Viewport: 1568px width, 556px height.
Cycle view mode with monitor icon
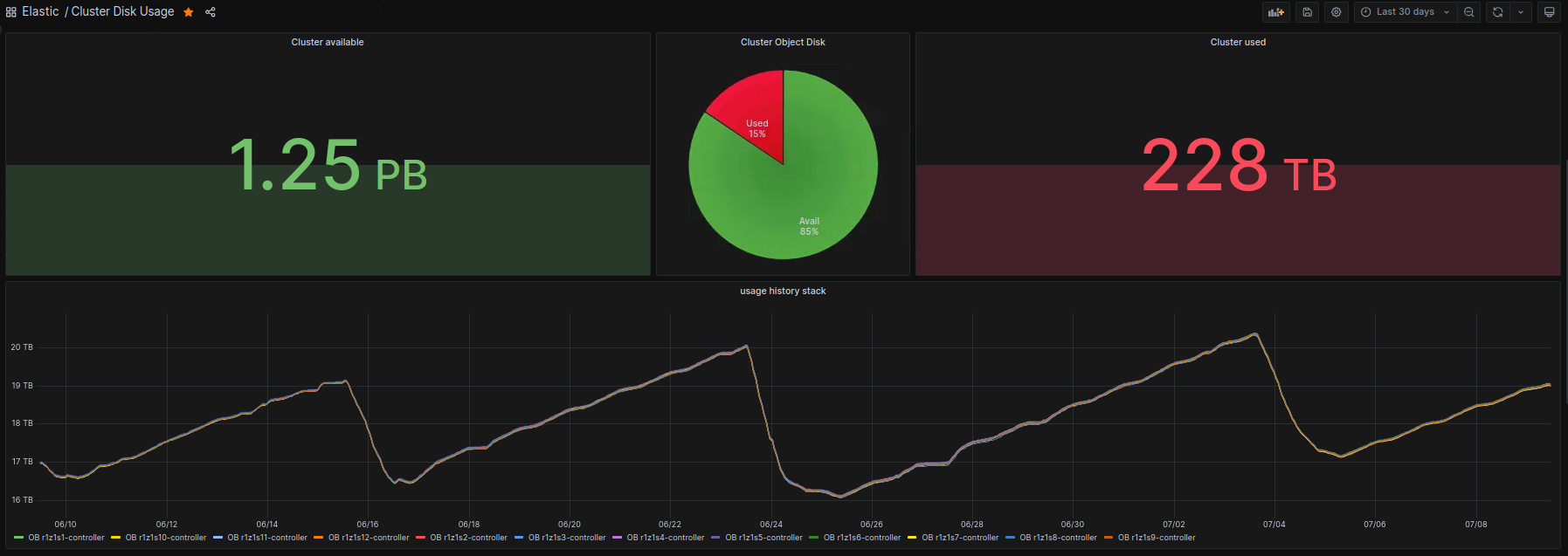pyautogui.click(x=1550, y=12)
